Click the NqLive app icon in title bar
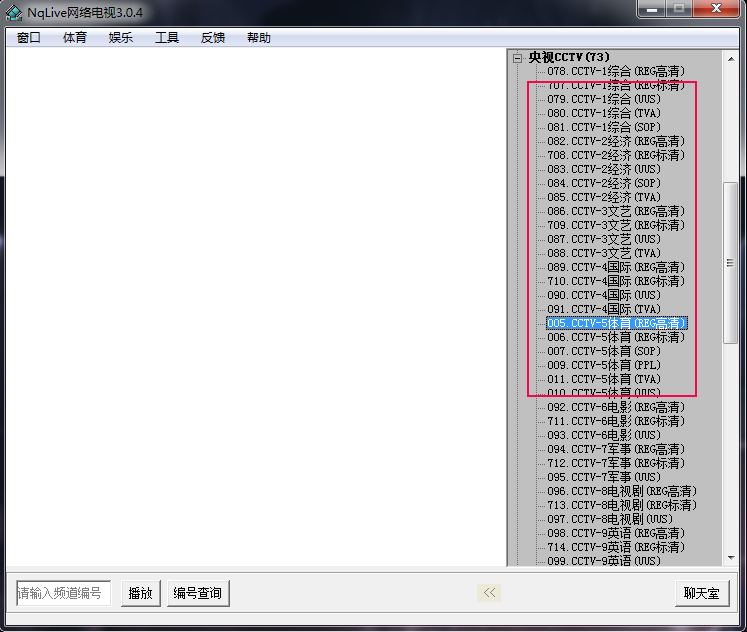 coord(13,12)
